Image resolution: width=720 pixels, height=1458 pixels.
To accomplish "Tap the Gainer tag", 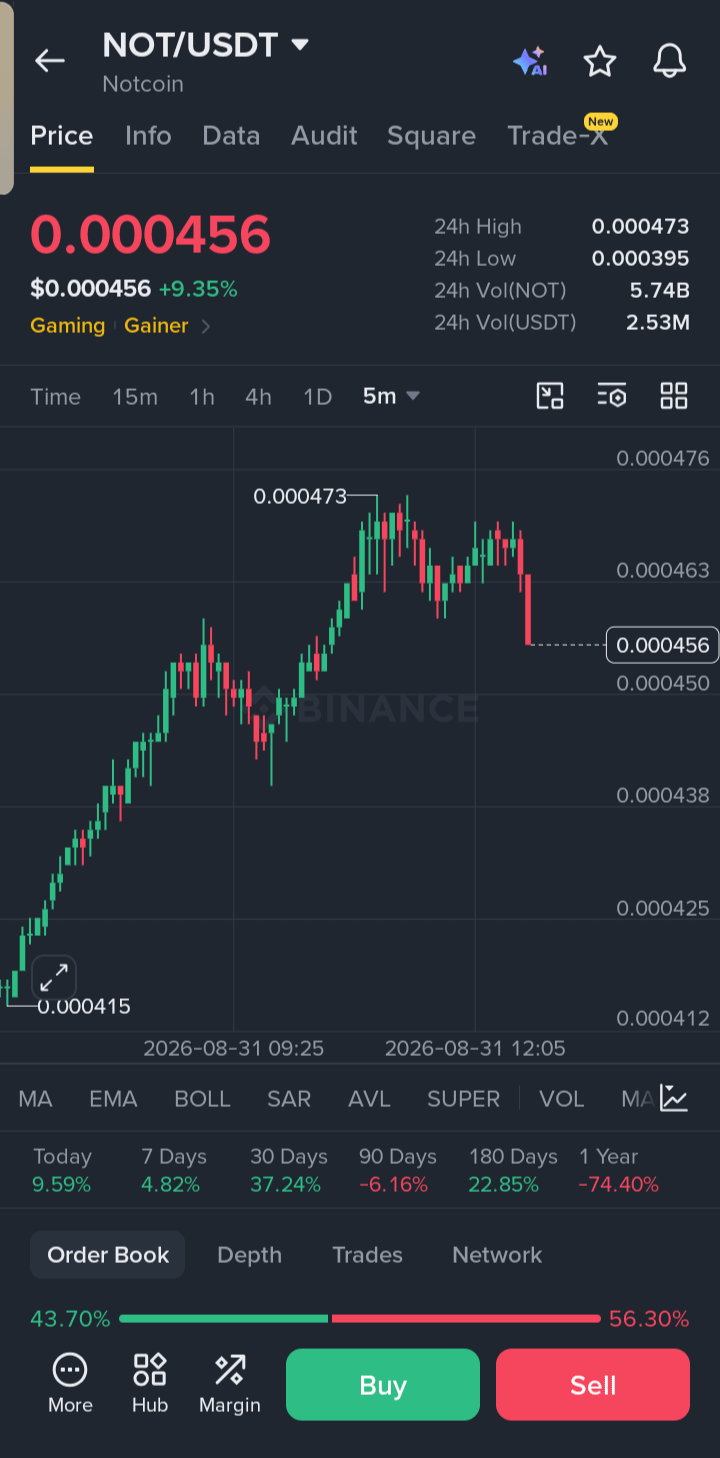I will [x=156, y=326].
